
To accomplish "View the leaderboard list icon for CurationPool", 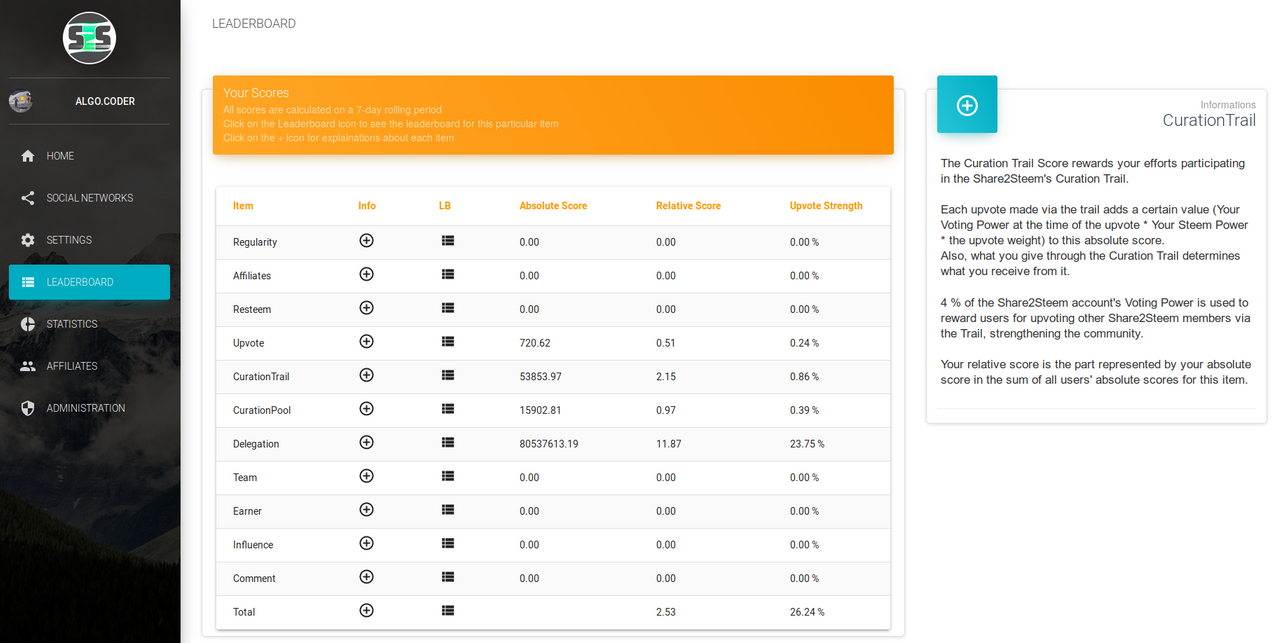I will (448, 409).
